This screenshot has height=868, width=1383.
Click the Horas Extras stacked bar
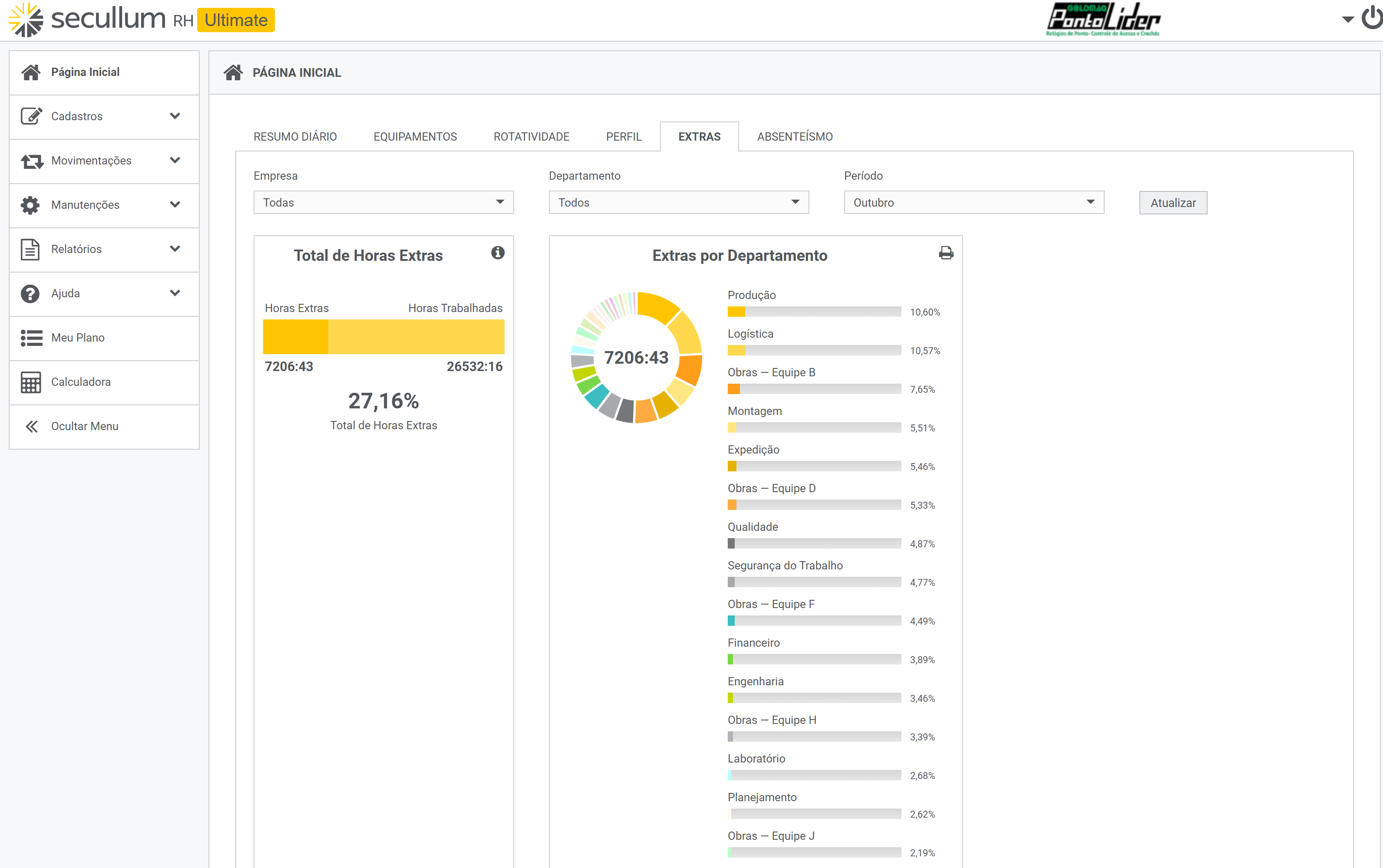[x=384, y=337]
